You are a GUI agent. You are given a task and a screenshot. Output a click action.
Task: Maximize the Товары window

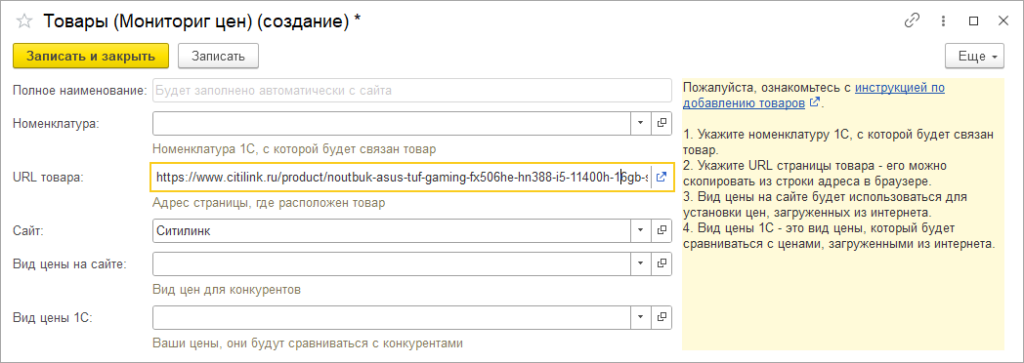[974, 21]
